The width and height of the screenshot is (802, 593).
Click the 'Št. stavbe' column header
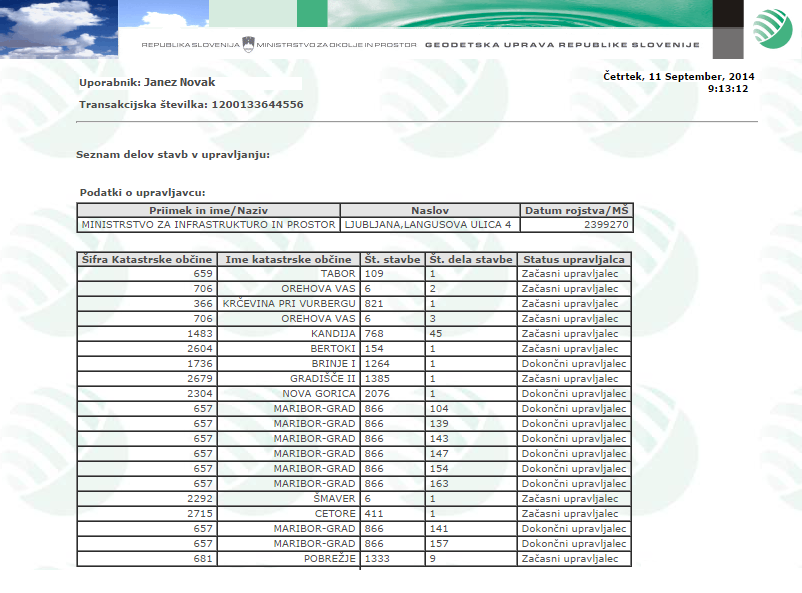click(x=393, y=259)
